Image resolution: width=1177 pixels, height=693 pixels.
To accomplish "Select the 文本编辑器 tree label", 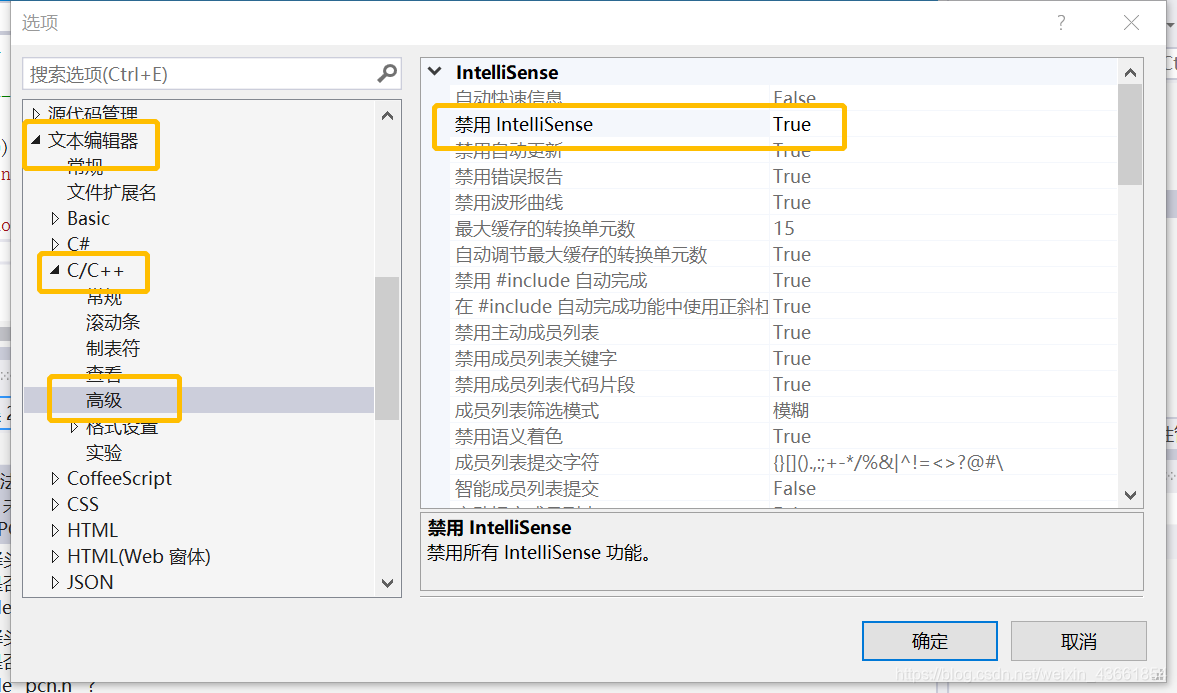I will pyautogui.click(x=93, y=140).
